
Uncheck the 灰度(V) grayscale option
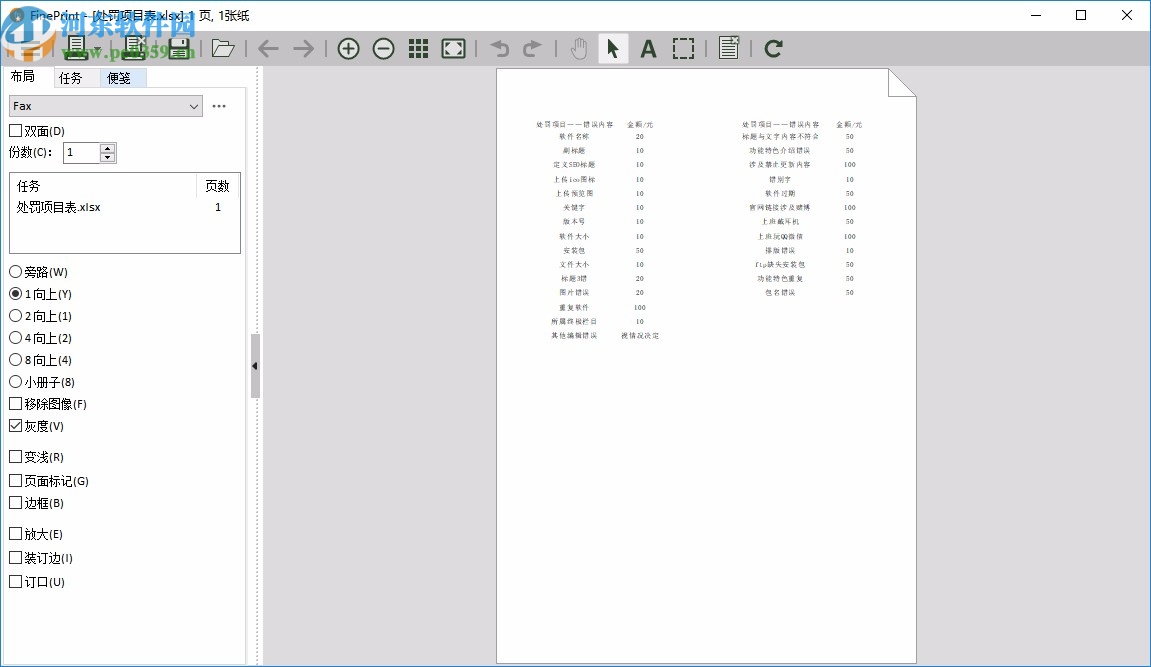(15, 426)
